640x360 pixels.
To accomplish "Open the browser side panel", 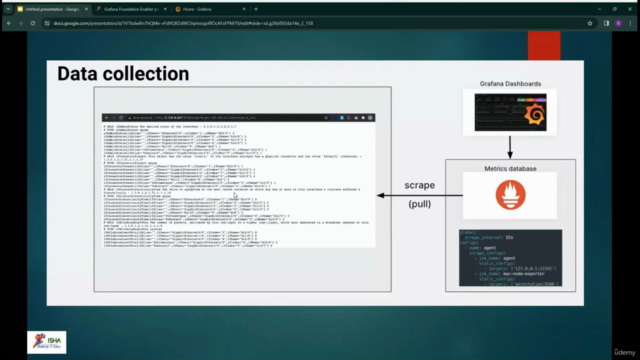I will tap(607, 23).
